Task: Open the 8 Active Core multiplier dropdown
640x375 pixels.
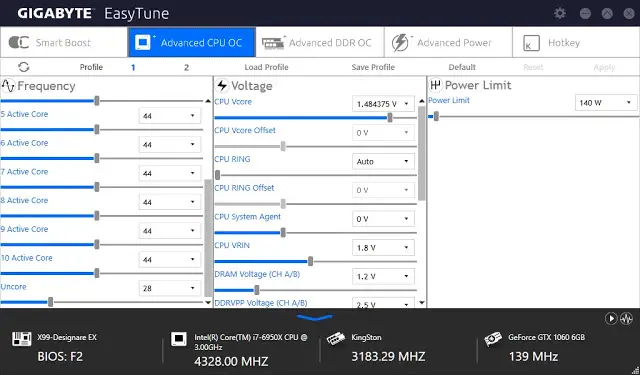Action: coord(170,202)
